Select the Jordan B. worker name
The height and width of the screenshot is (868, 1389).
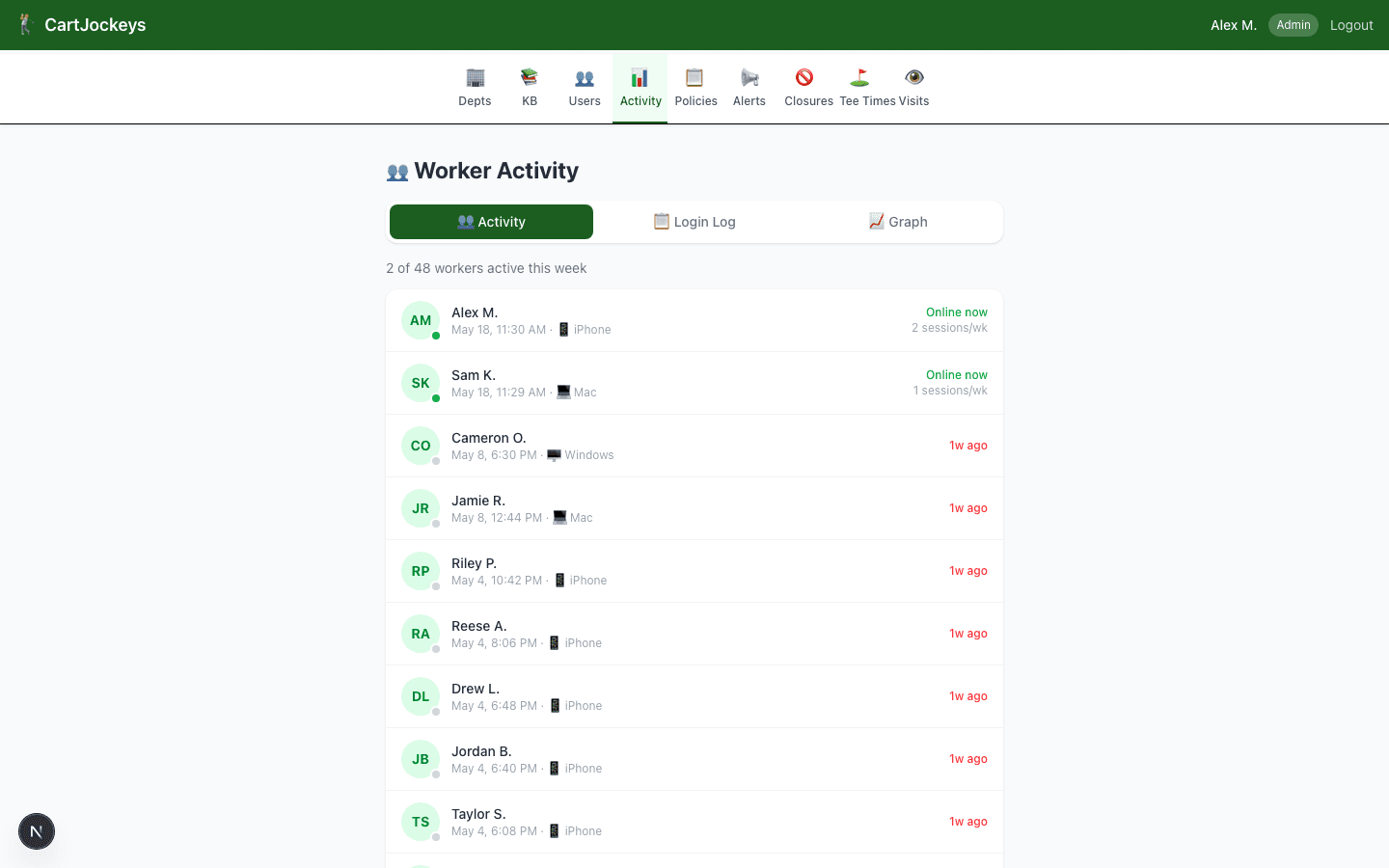tap(481, 751)
